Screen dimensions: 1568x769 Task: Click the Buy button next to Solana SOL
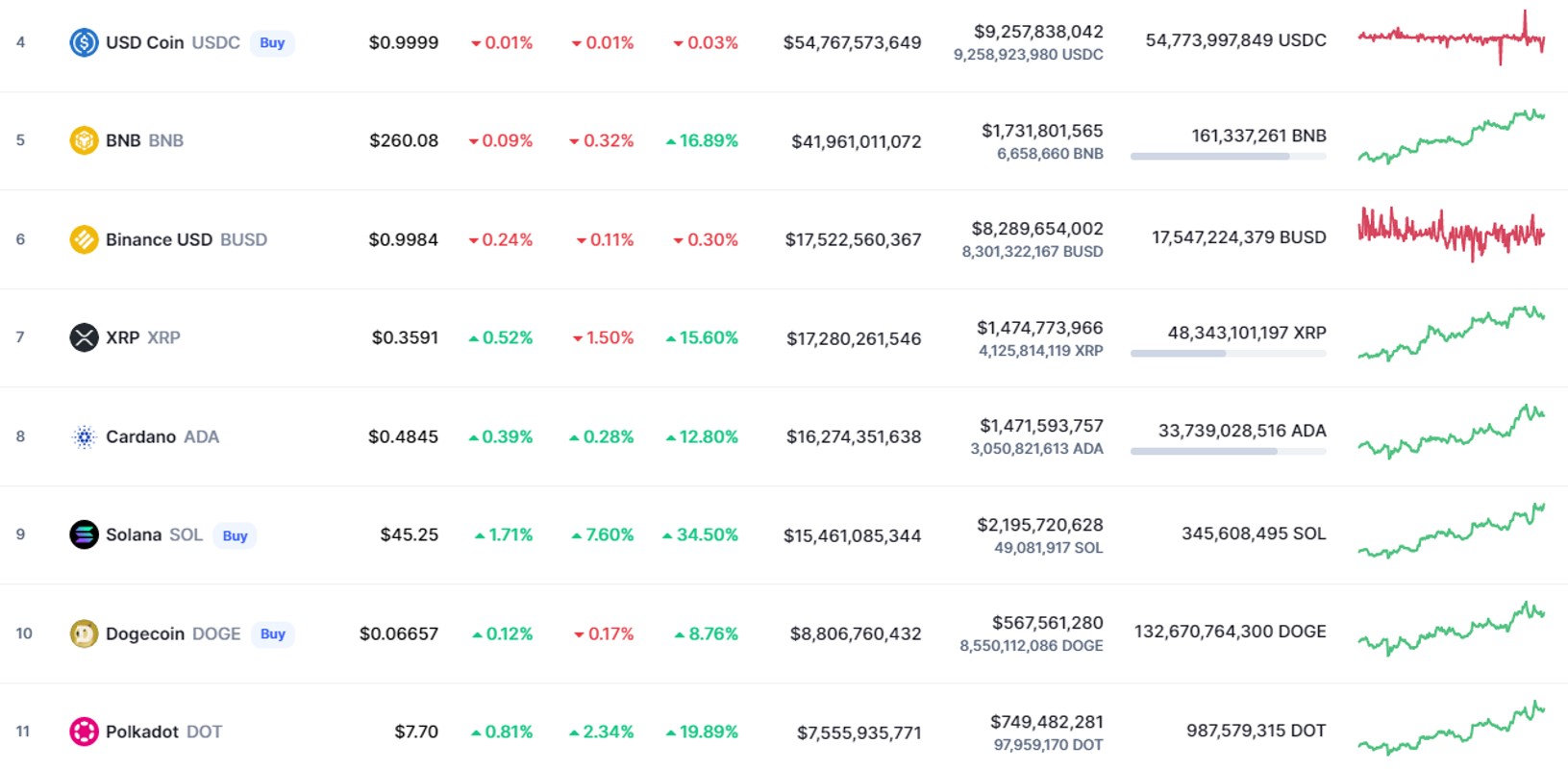point(235,535)
